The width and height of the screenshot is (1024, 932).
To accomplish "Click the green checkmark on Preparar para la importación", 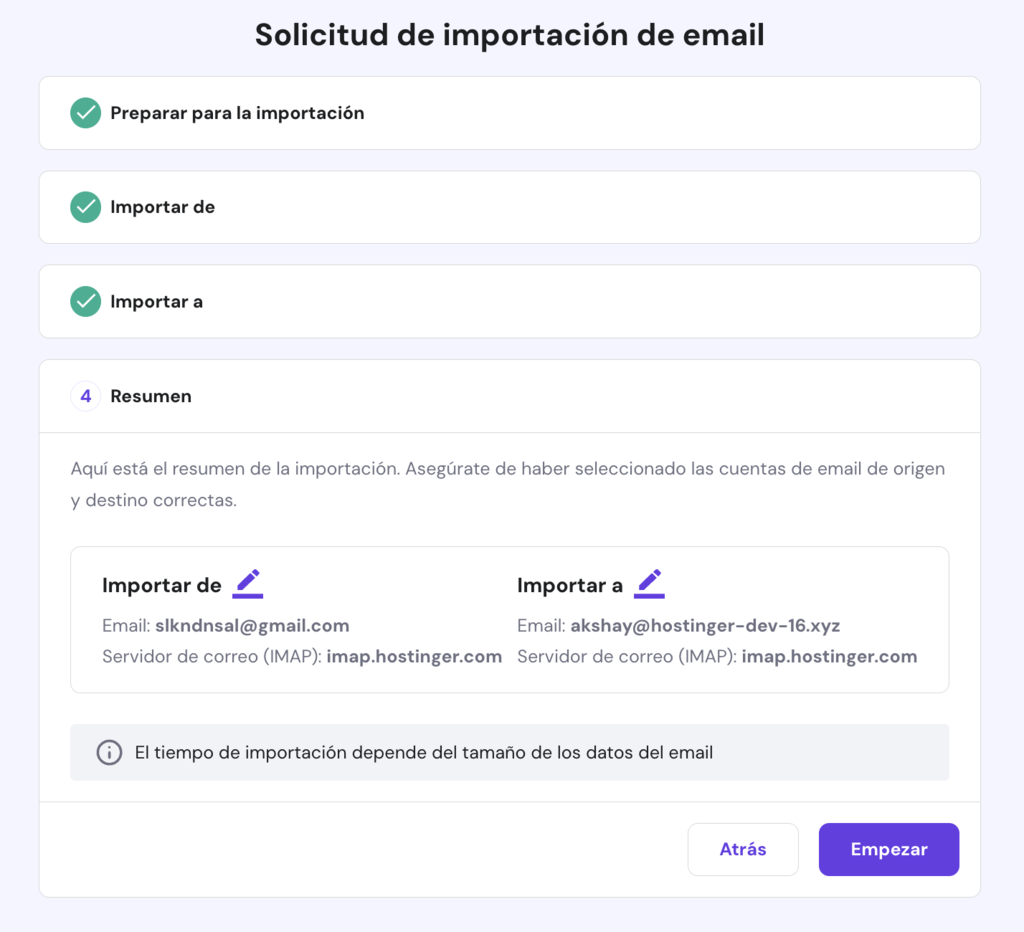I will (85, 113).
